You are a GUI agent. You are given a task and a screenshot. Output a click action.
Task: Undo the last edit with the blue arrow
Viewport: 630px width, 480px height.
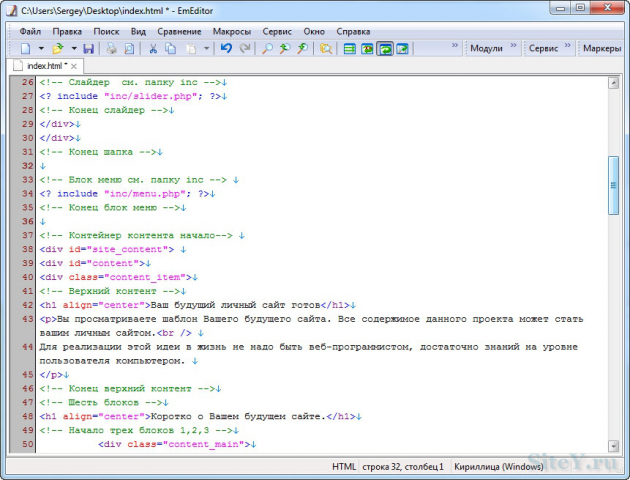tap(226, 49)
